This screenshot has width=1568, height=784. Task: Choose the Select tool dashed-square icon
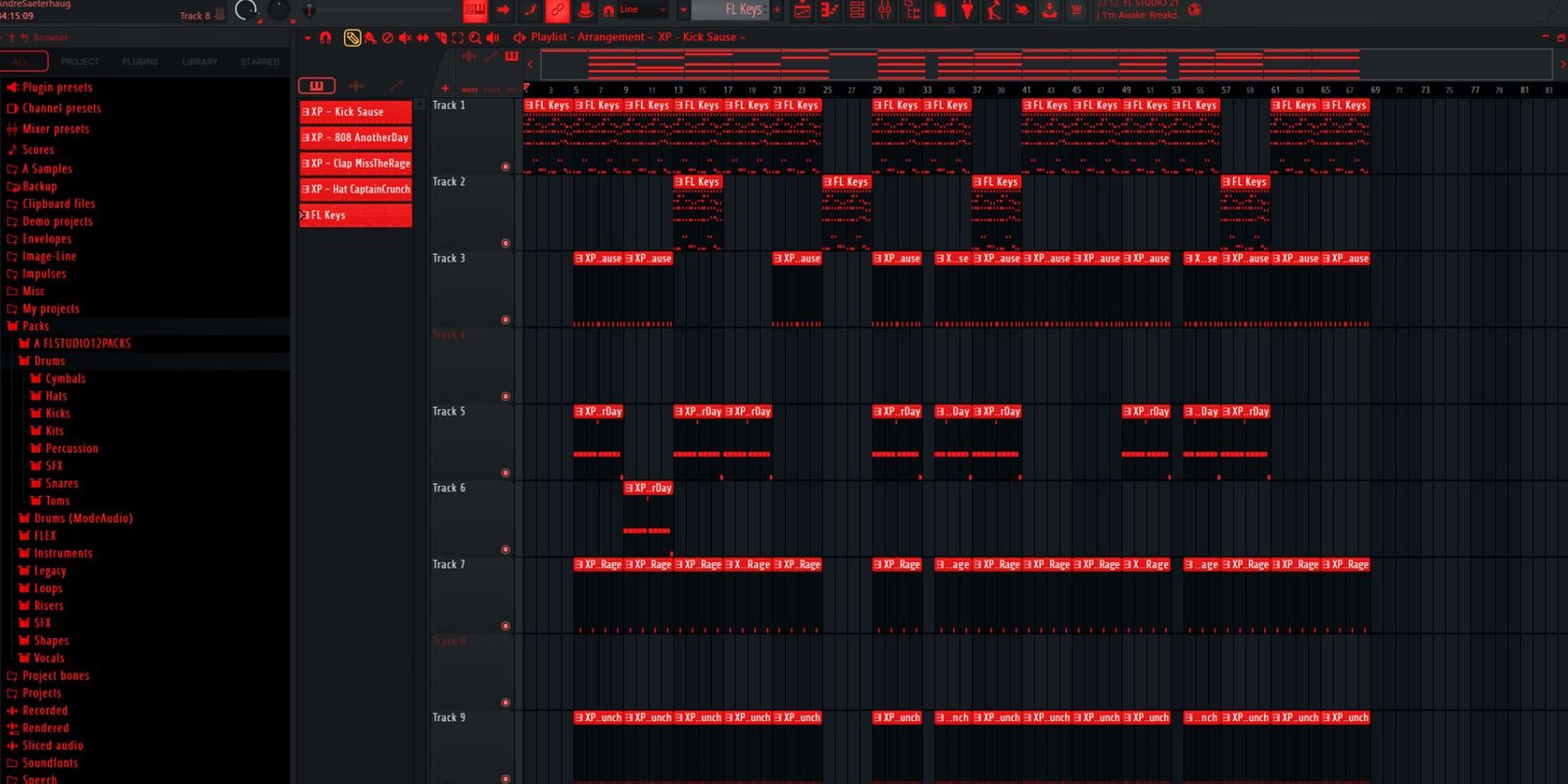(x=458, y=38)
